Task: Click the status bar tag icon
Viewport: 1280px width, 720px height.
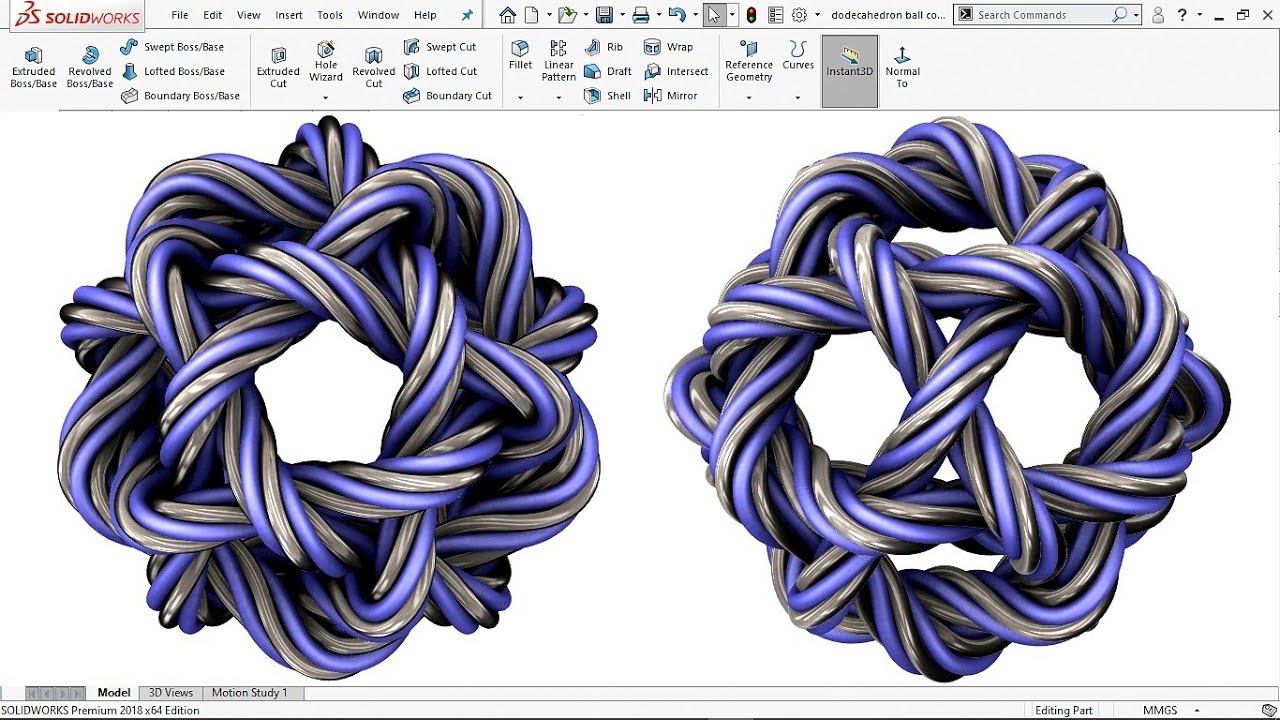Action: (1271, 710)
